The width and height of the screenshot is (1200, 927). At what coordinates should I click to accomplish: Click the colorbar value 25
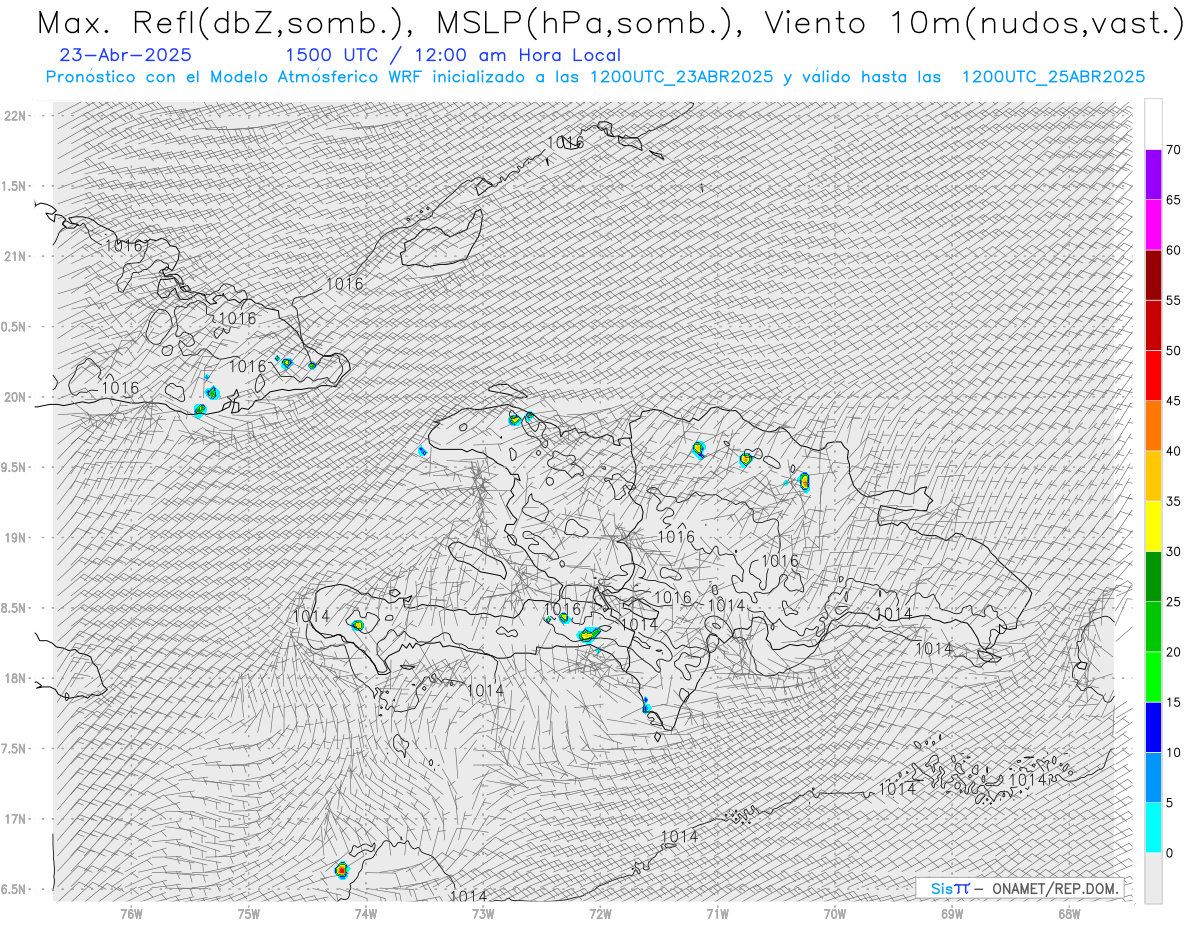[1174, 602]
